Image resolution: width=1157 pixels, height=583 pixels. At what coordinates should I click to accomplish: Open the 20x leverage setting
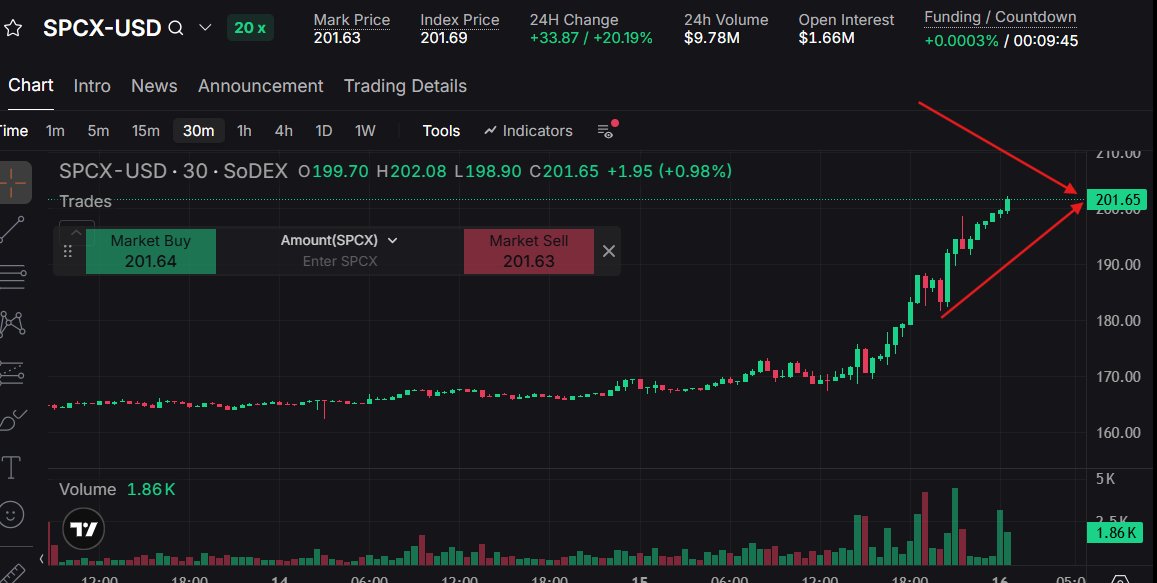[x=250, y=28]
